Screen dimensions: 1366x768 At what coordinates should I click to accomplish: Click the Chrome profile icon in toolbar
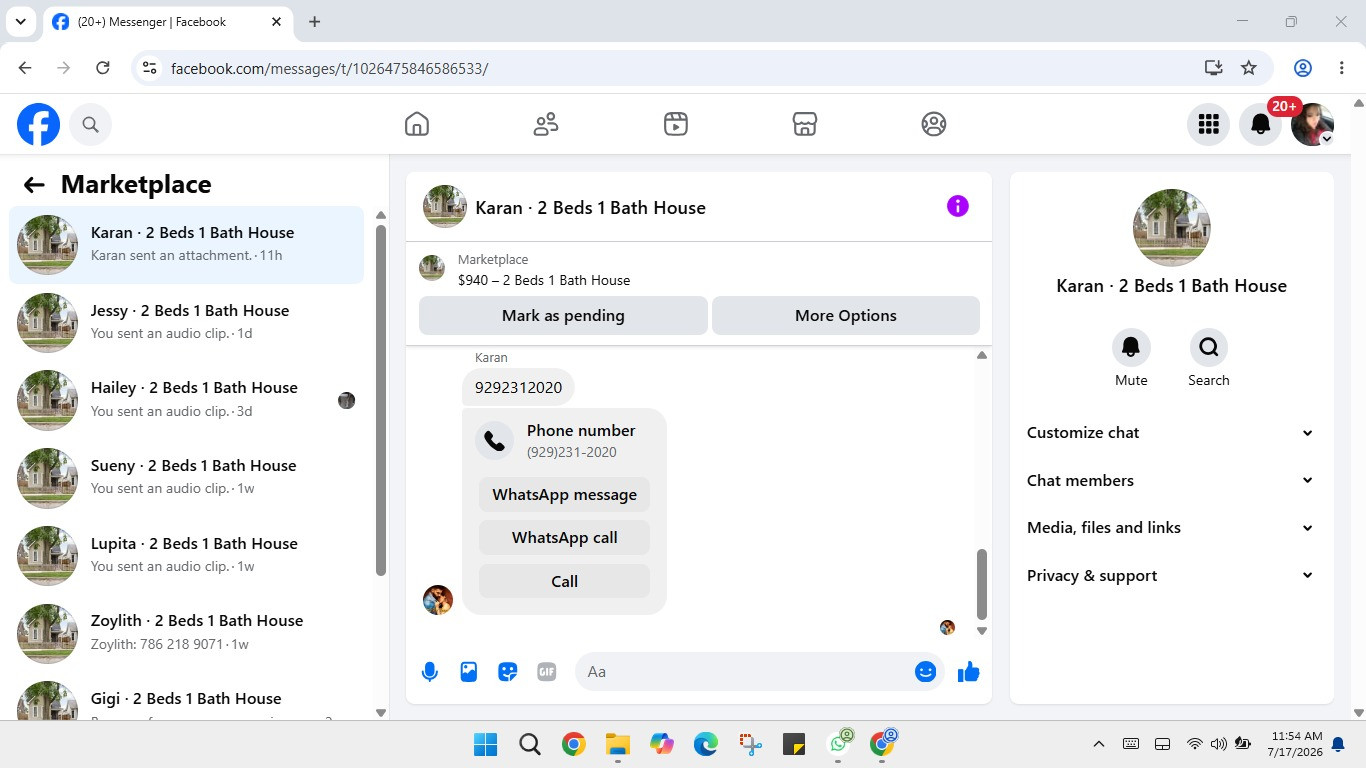click(x=1303, y=68)
